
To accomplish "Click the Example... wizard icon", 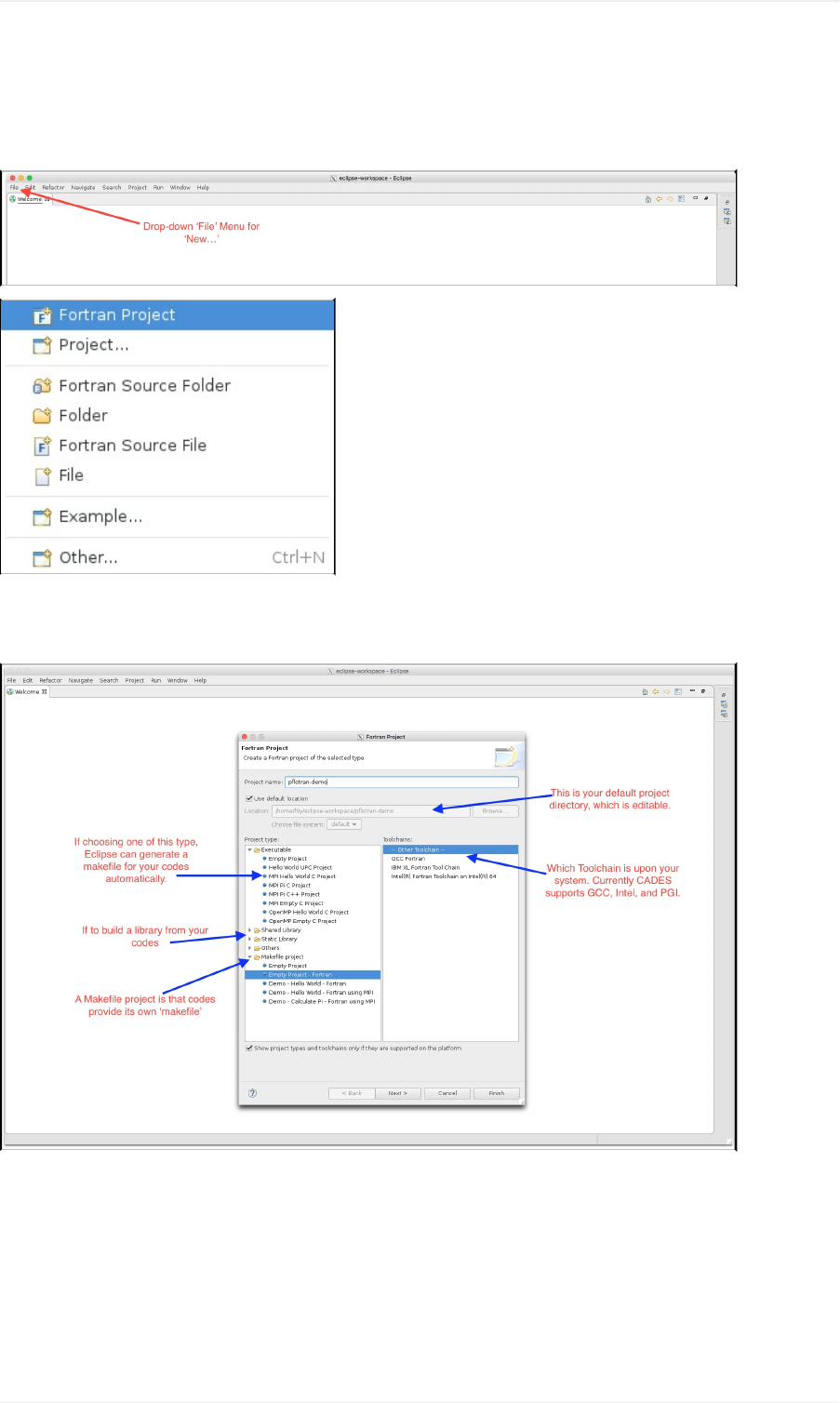I will [42, 516].
